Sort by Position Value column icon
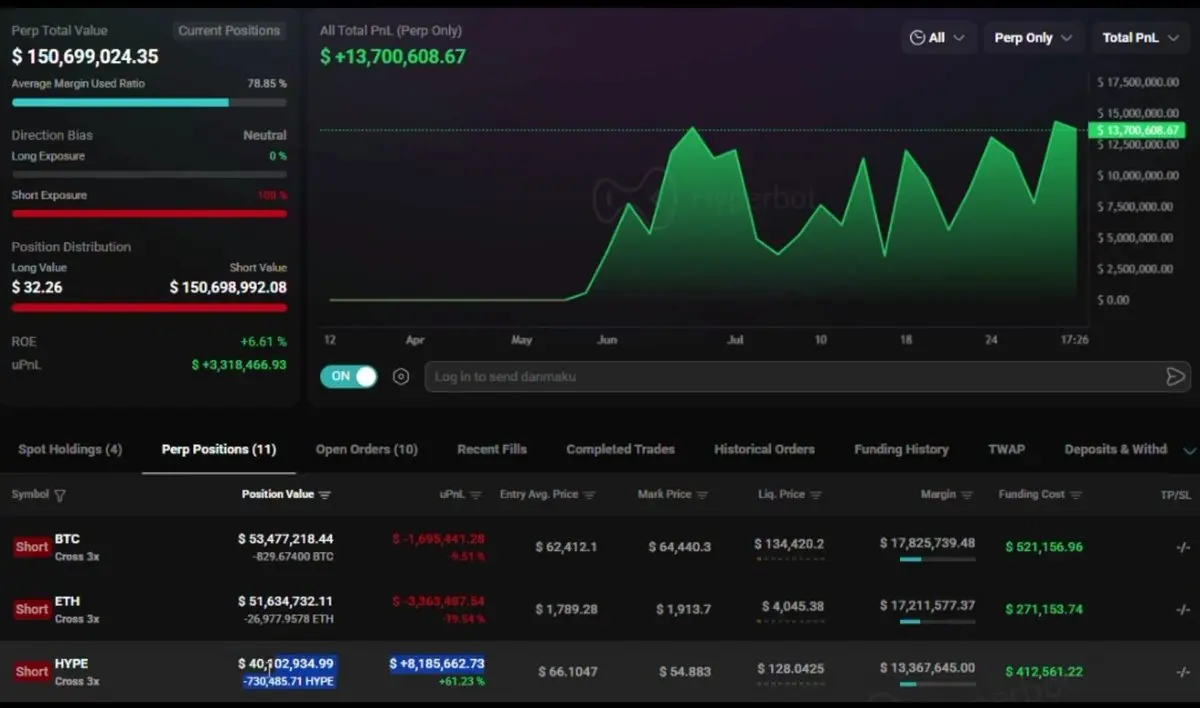 (325, 495)
